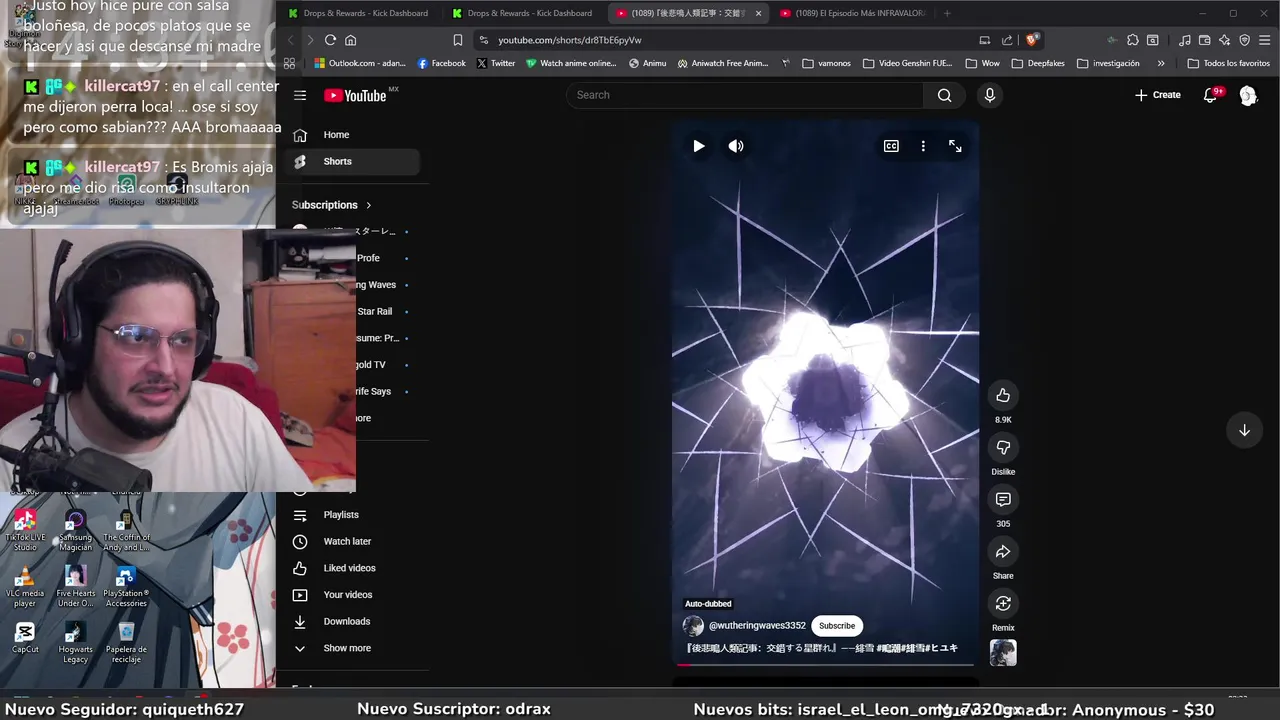The width and height of the screenshot is (1280, 720).
Task: Reload the current page
Action: [330, 40]
